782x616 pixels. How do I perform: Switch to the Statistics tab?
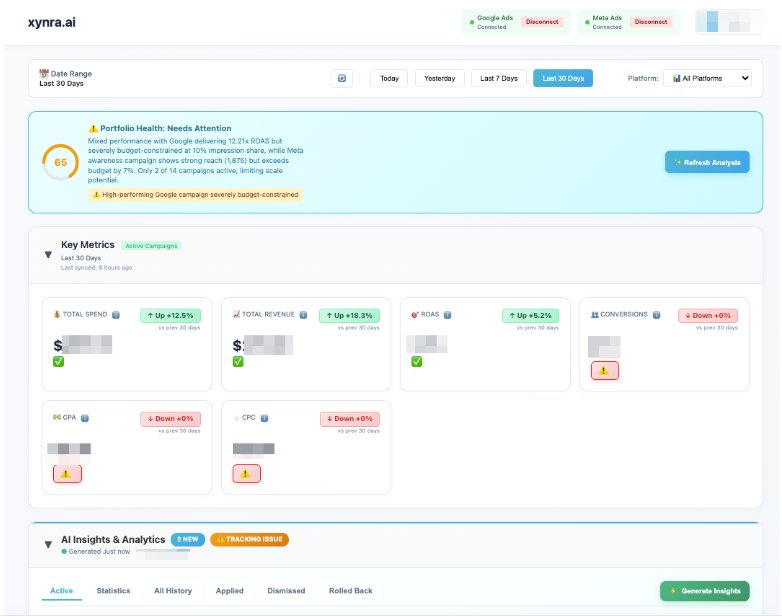[x=113, y=591]
